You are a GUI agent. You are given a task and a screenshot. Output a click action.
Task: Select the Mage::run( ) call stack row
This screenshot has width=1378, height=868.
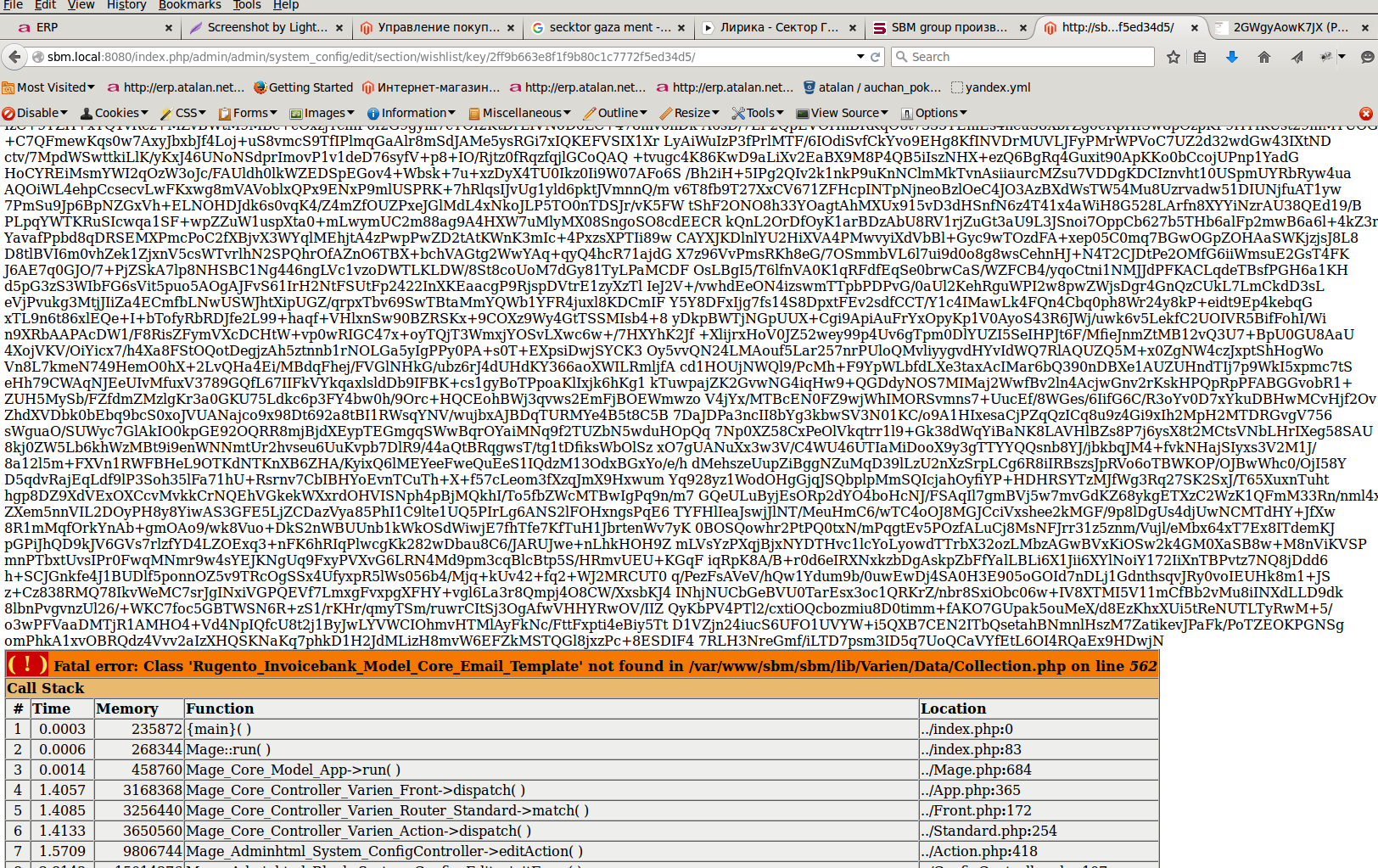pyautogui.click(x=582, y=749)
